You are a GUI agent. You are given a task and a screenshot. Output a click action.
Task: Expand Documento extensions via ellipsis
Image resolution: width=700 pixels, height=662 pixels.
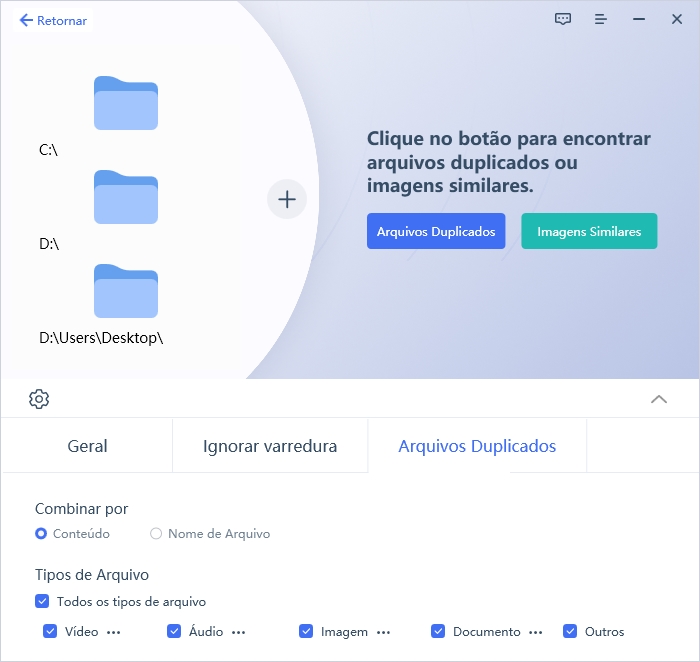(x=535, y=632)
